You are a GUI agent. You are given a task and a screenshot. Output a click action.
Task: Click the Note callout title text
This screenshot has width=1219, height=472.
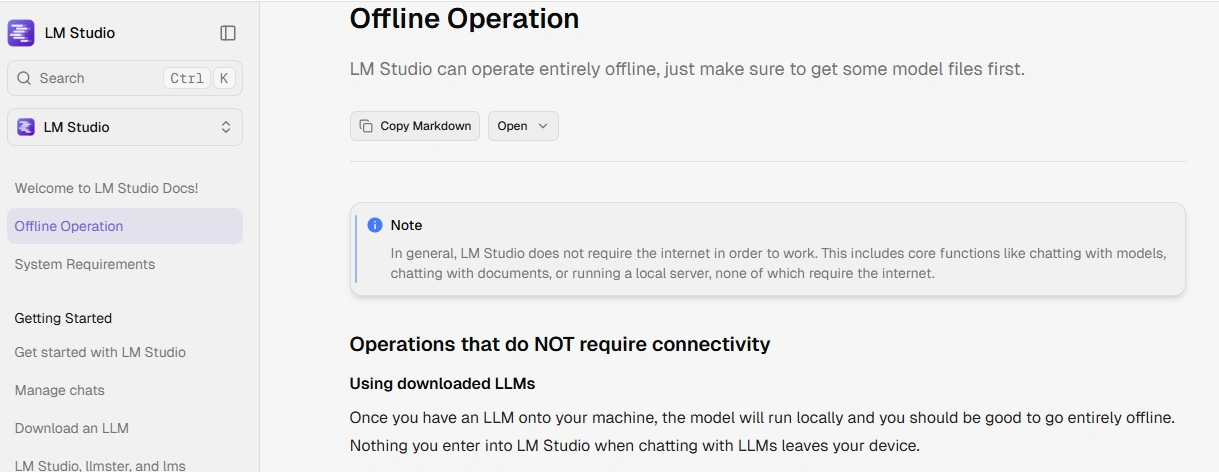point(407,225)
